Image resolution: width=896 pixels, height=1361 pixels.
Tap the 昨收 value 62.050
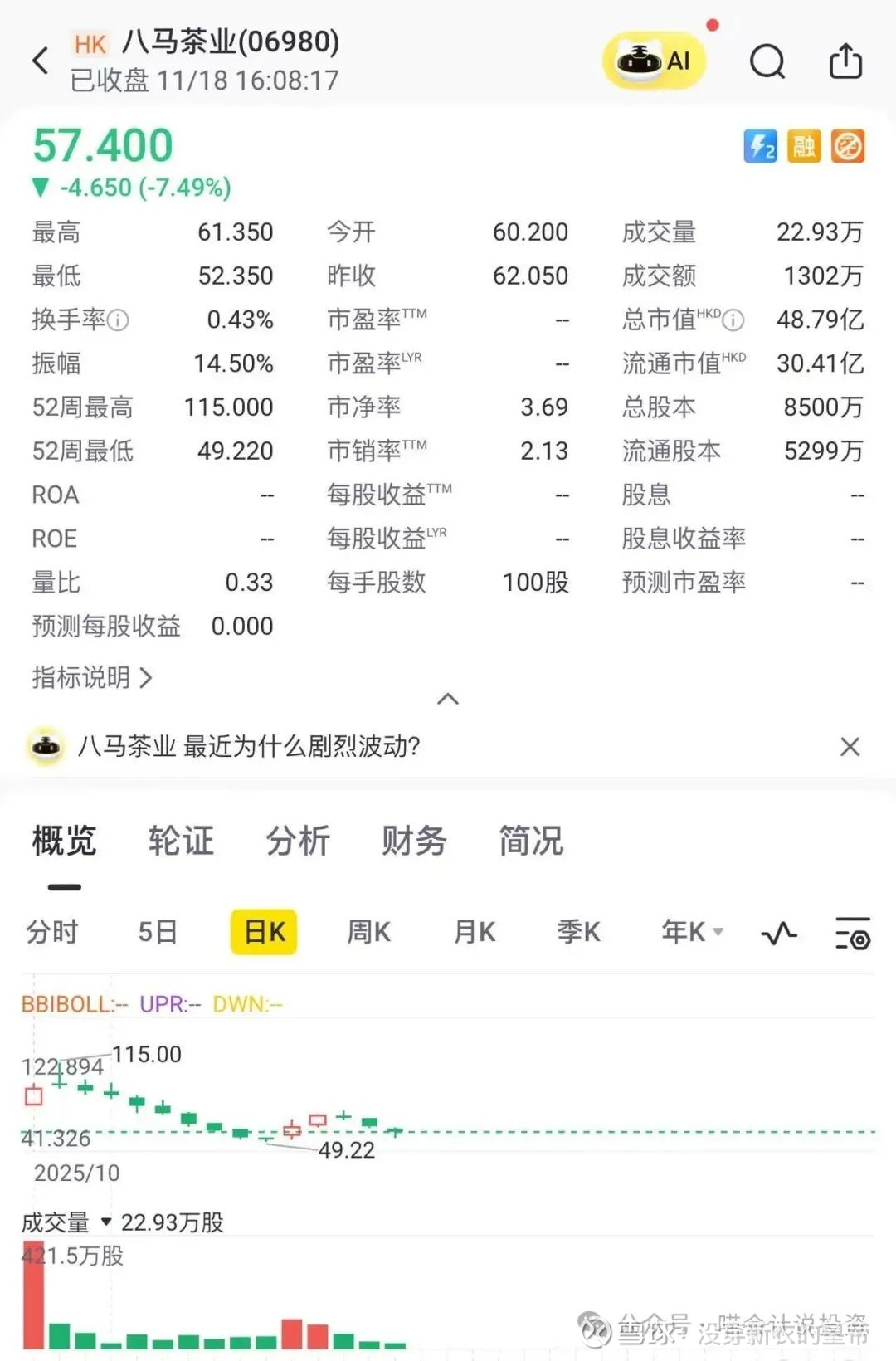(x=531, y=276)
